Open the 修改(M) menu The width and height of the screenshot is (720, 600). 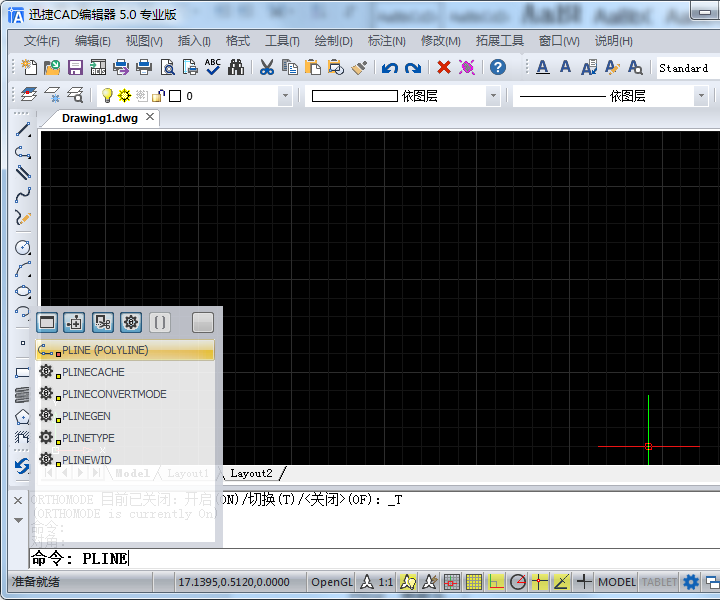tap(441, 41)
